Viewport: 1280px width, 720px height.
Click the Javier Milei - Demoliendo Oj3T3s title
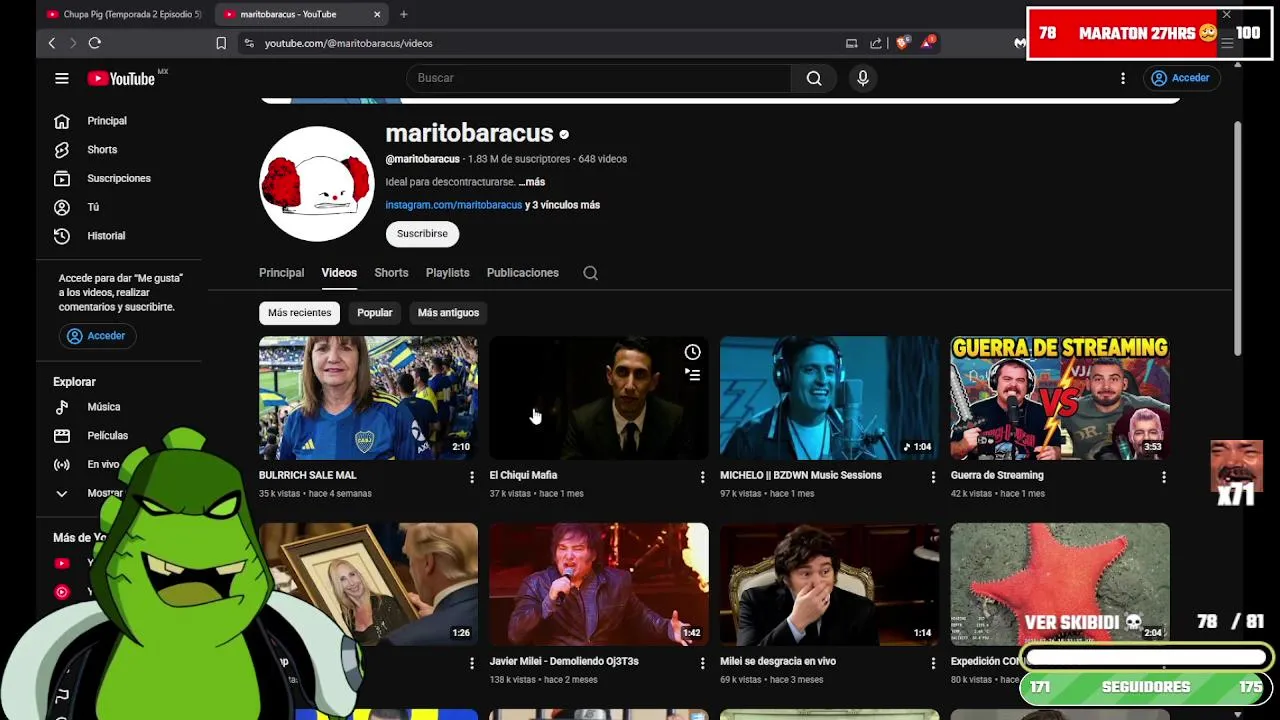[x=564, y=661]
